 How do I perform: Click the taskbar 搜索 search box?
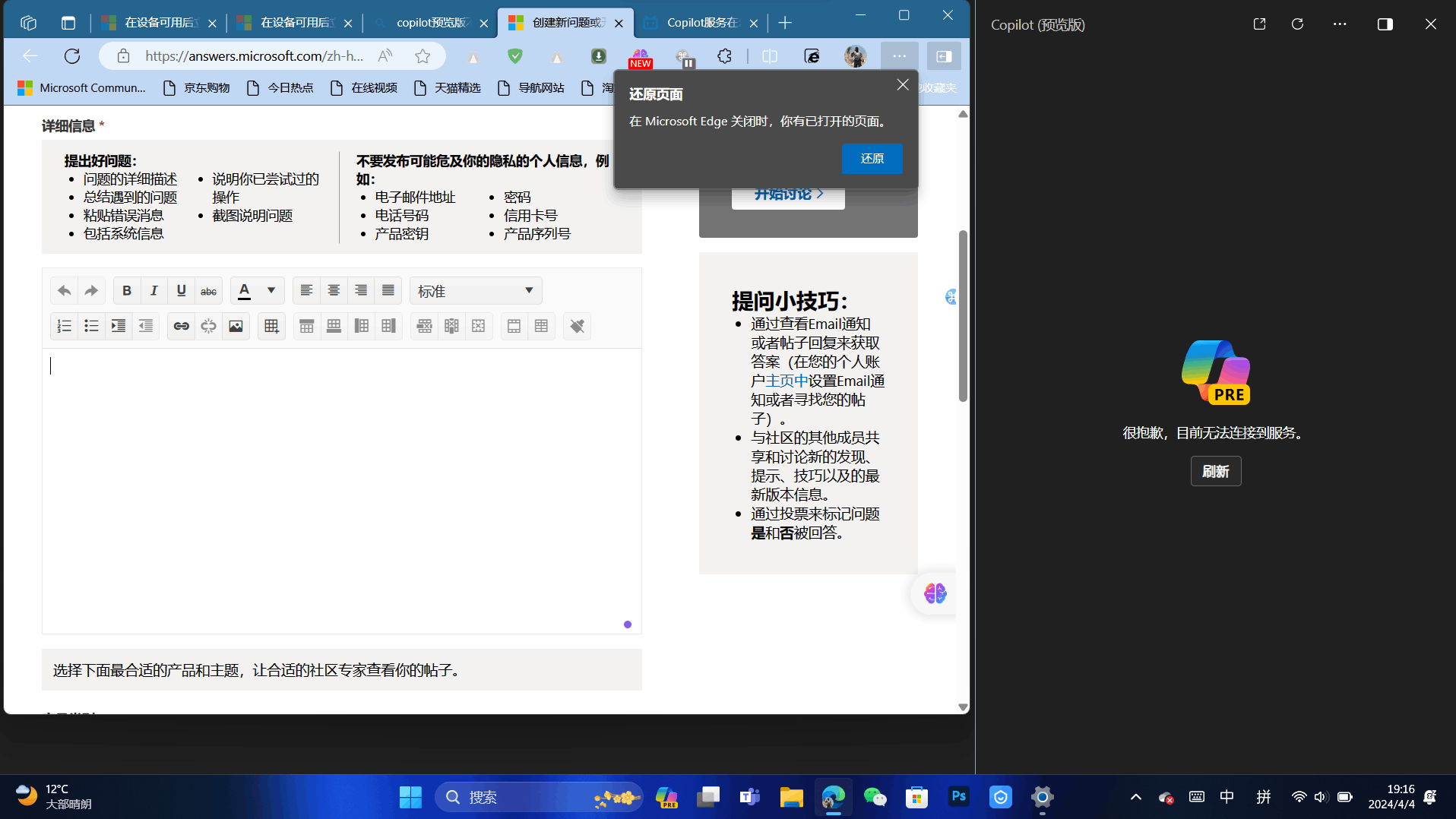tap(540, 797)
